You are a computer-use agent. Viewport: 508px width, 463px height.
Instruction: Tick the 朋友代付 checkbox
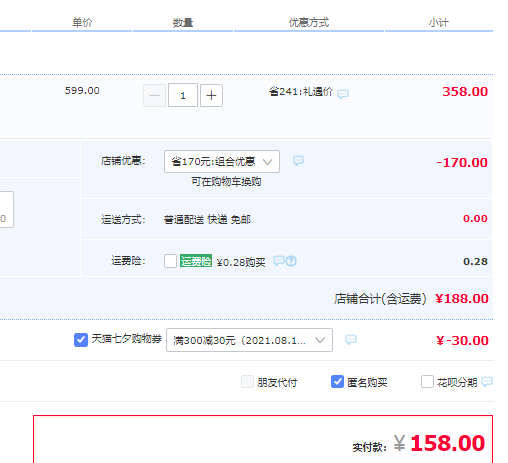pyautogui.click(x=247, y=381)
